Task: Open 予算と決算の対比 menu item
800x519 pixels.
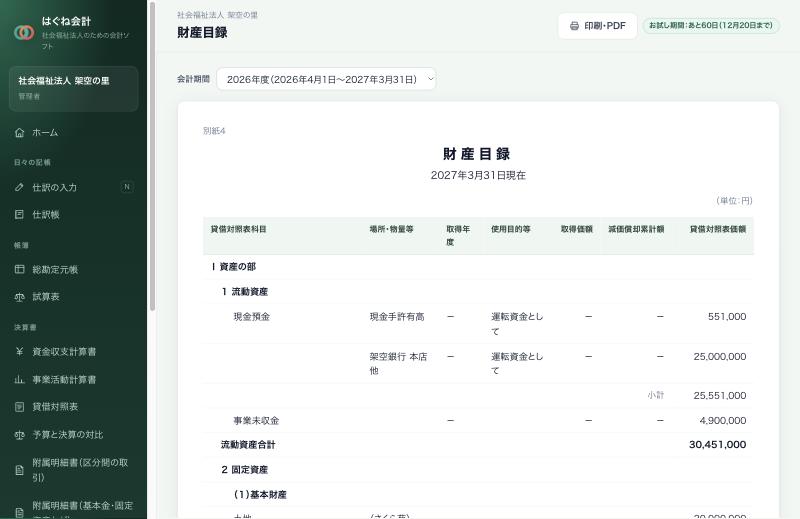Action: click(x=73, y=435)
